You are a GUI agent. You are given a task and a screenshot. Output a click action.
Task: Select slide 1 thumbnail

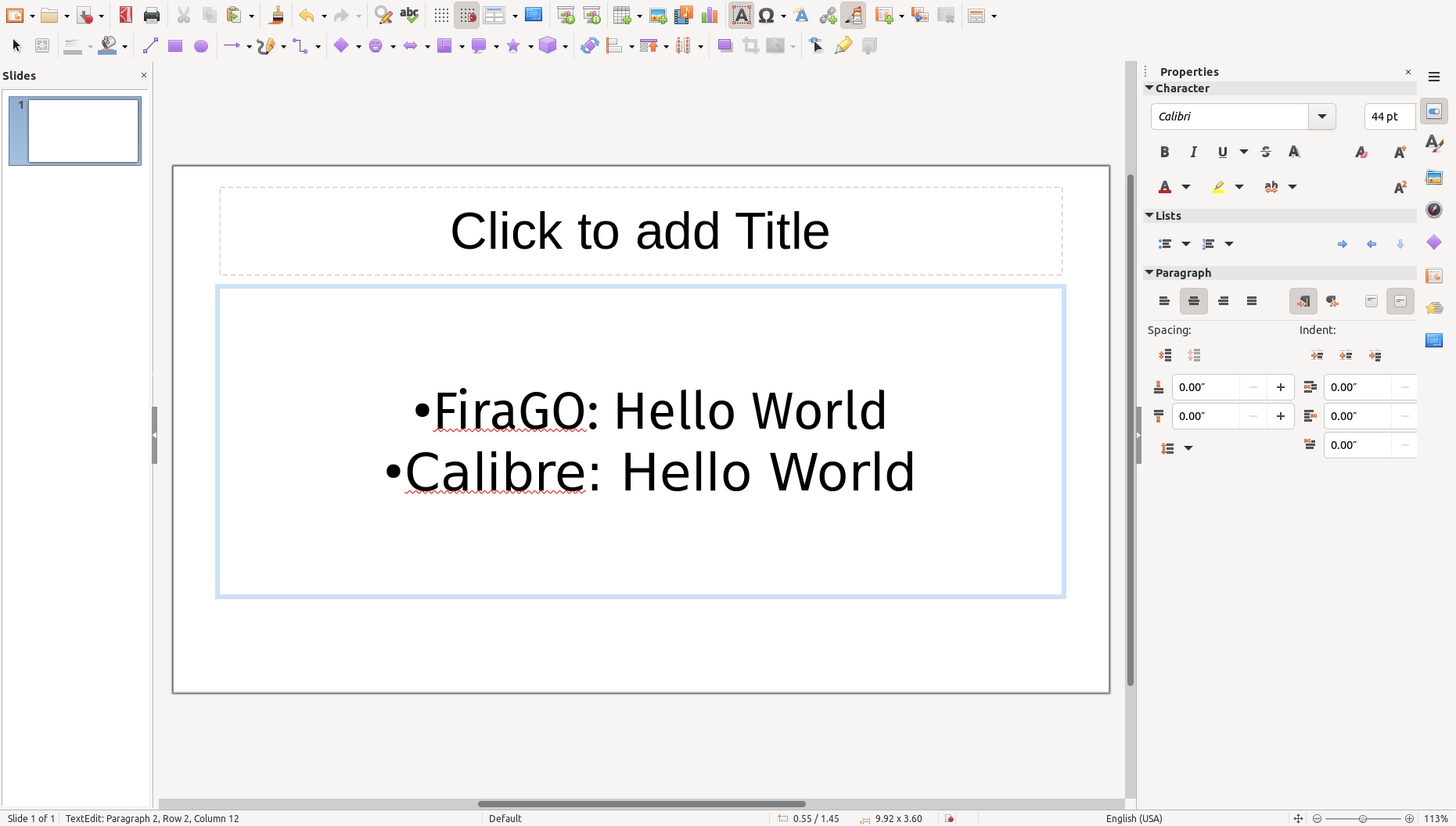coord(83,131)
